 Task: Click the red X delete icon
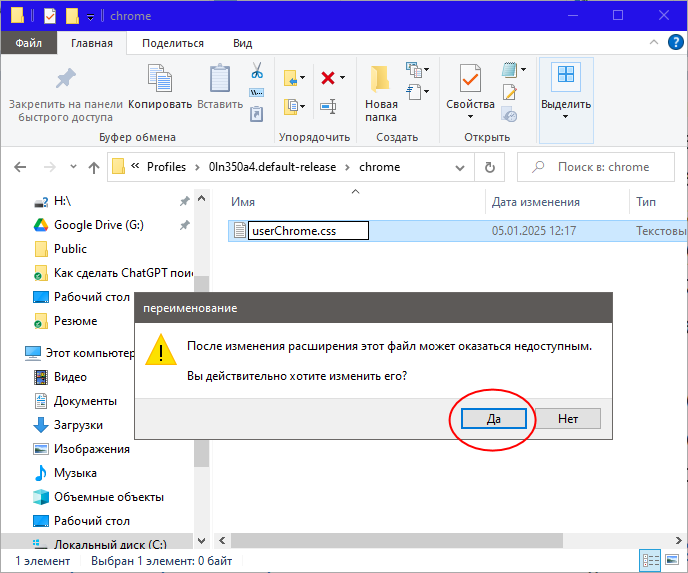(328, 78)
